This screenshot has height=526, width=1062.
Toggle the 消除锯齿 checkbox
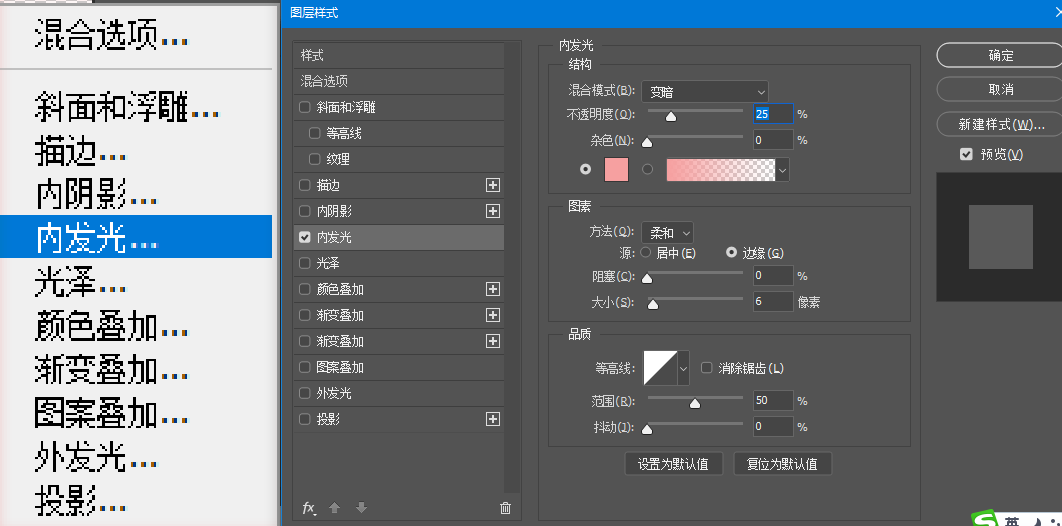coord(707,368)
